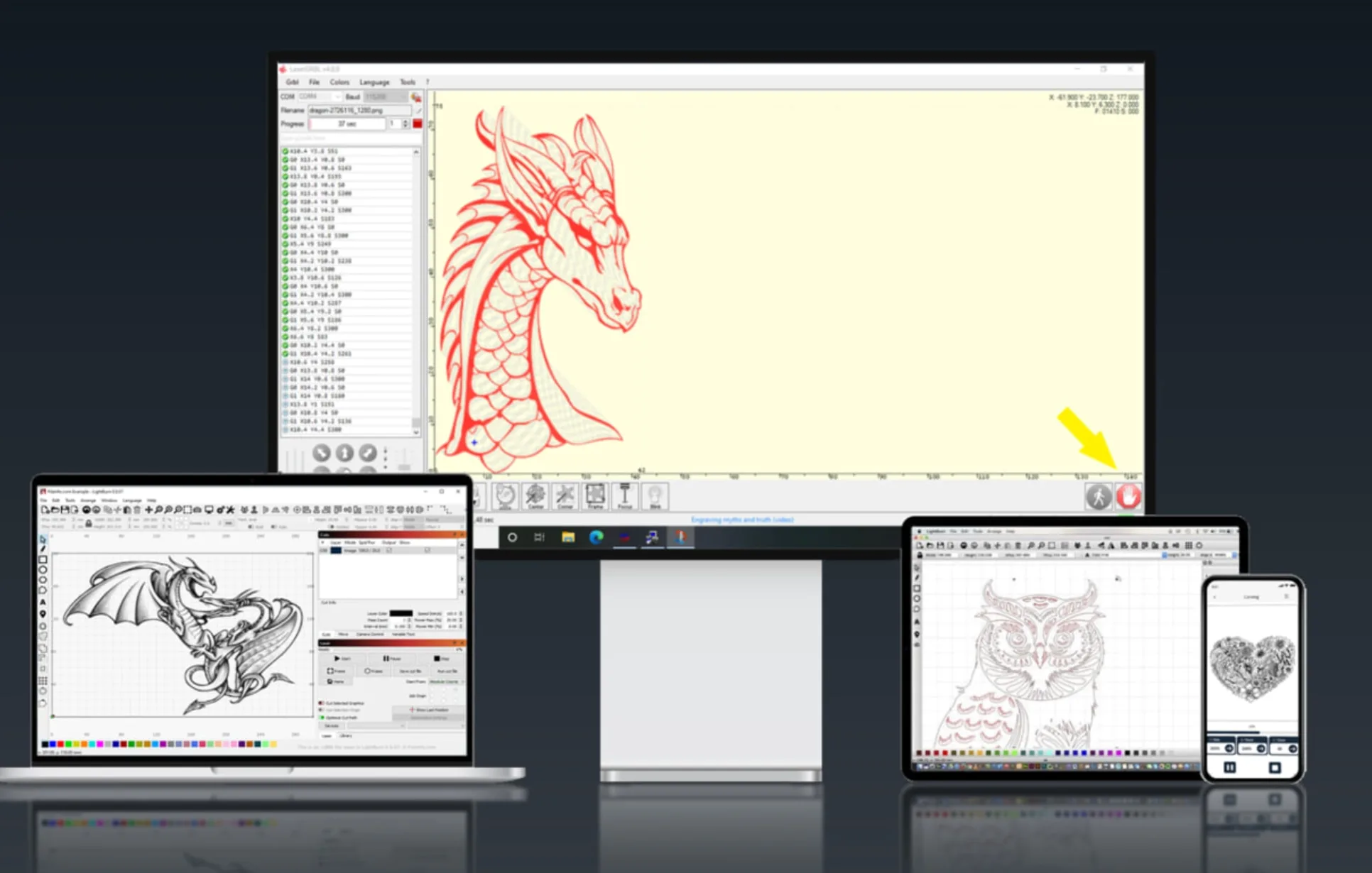The width and height of the screenshot is (1372, 873).
Task: Open the File menu in LaserGRBL
Action: click(314, 82)
